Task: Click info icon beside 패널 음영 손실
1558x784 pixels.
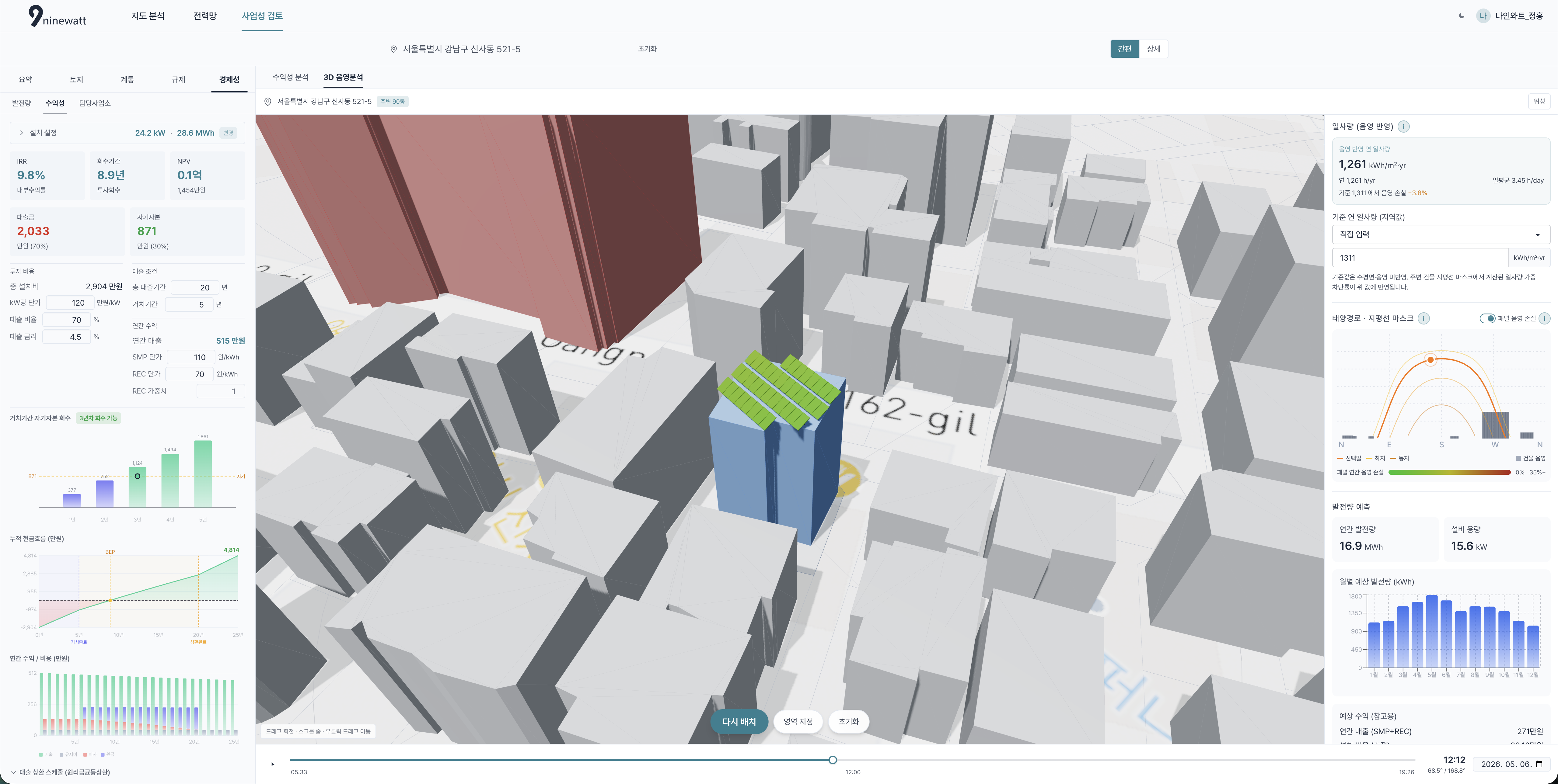Action: (x=1544, y=318)
